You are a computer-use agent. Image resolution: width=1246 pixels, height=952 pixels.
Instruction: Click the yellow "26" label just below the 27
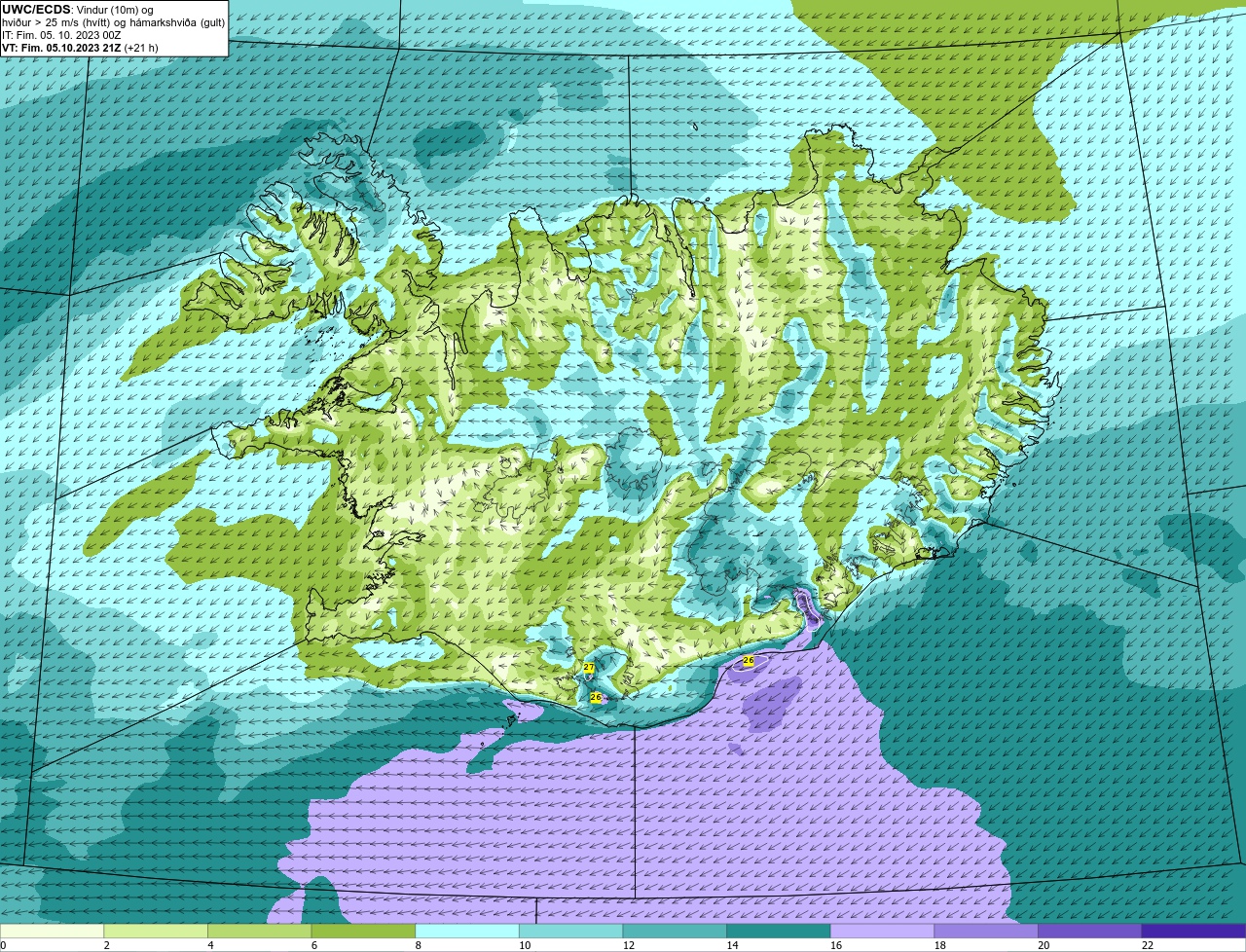pos(596,697)
